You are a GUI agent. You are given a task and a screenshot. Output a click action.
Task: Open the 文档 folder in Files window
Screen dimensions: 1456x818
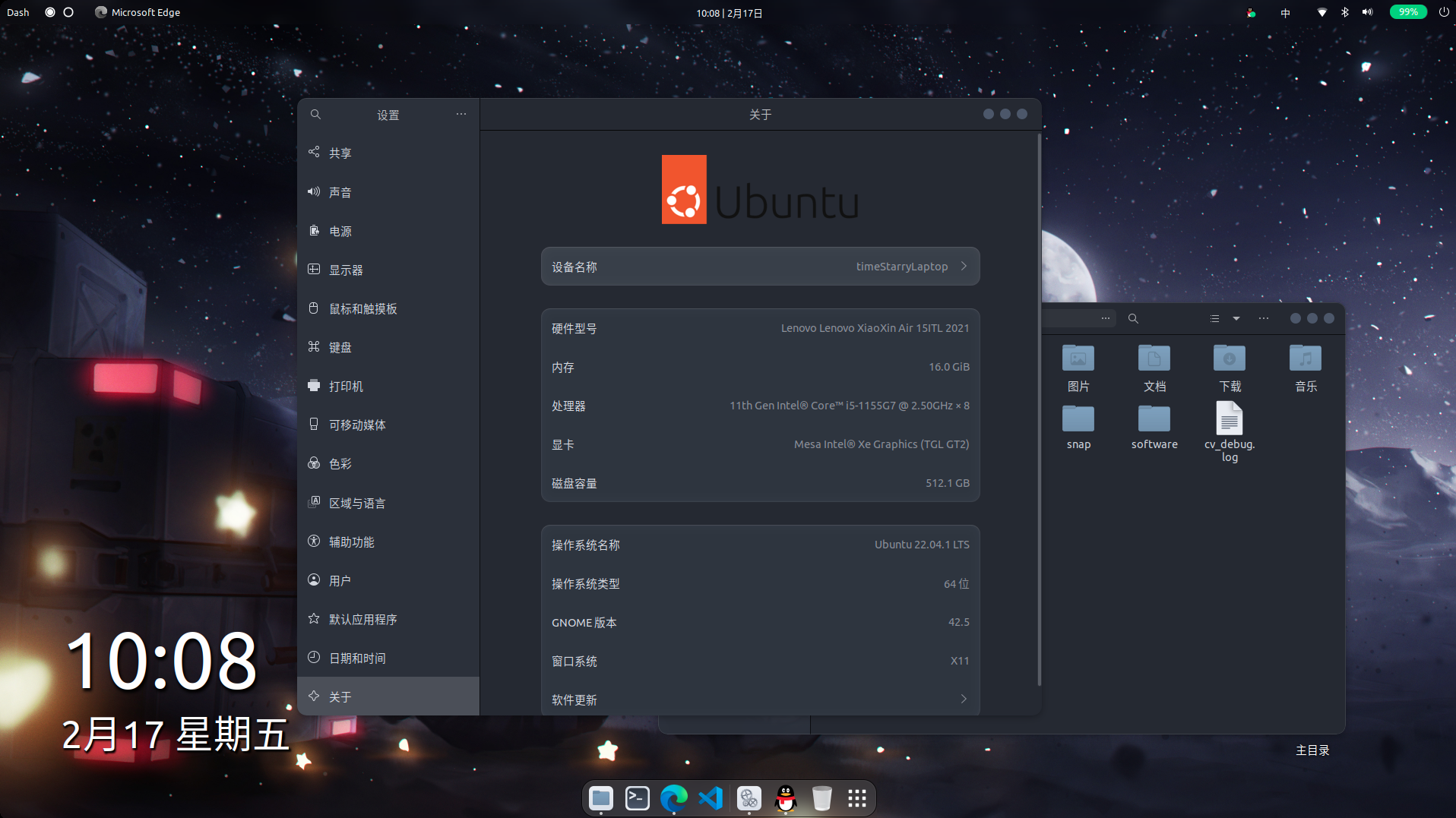pyautogui.click(x=1154, y=368)
